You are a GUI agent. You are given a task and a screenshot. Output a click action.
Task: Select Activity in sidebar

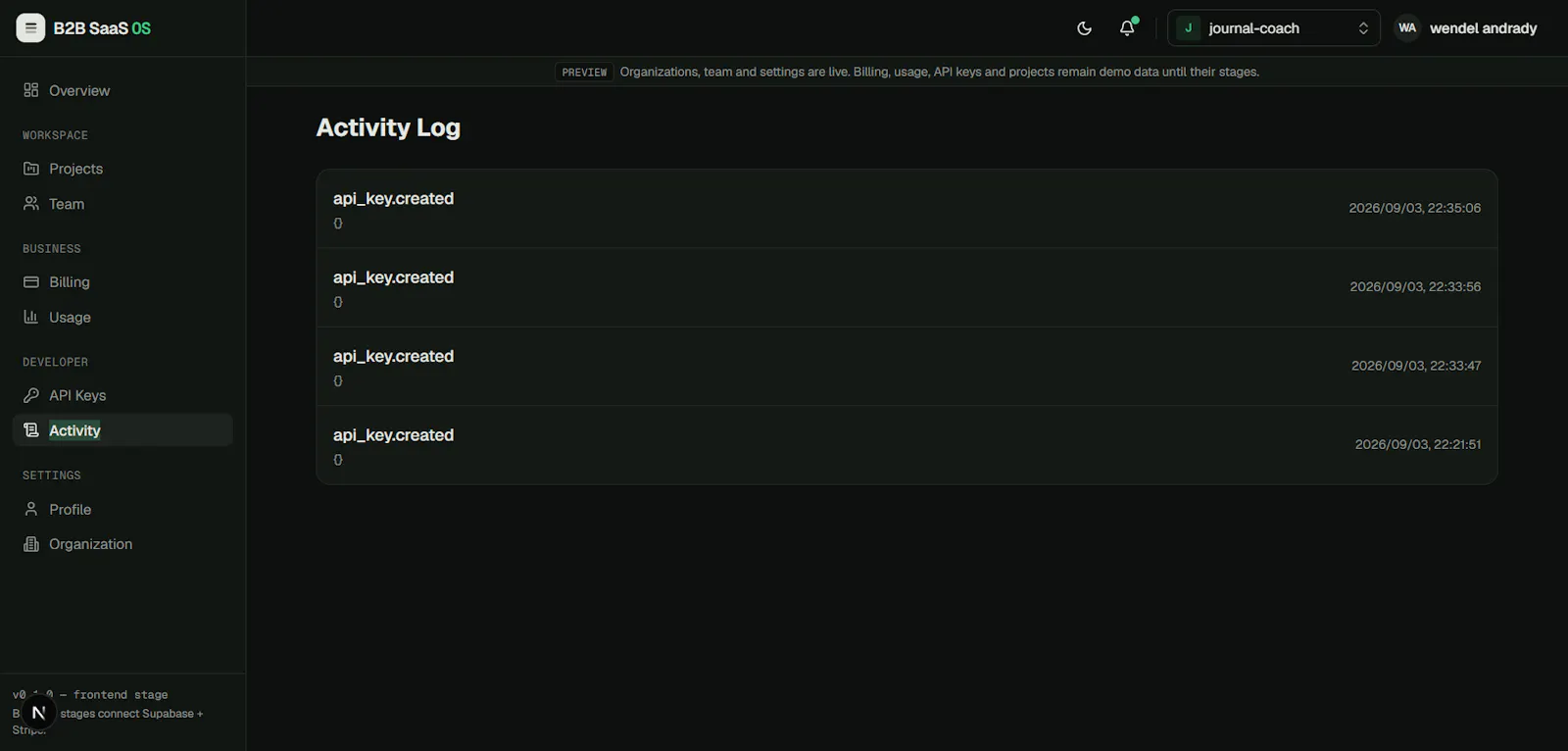tap(122, 430)
